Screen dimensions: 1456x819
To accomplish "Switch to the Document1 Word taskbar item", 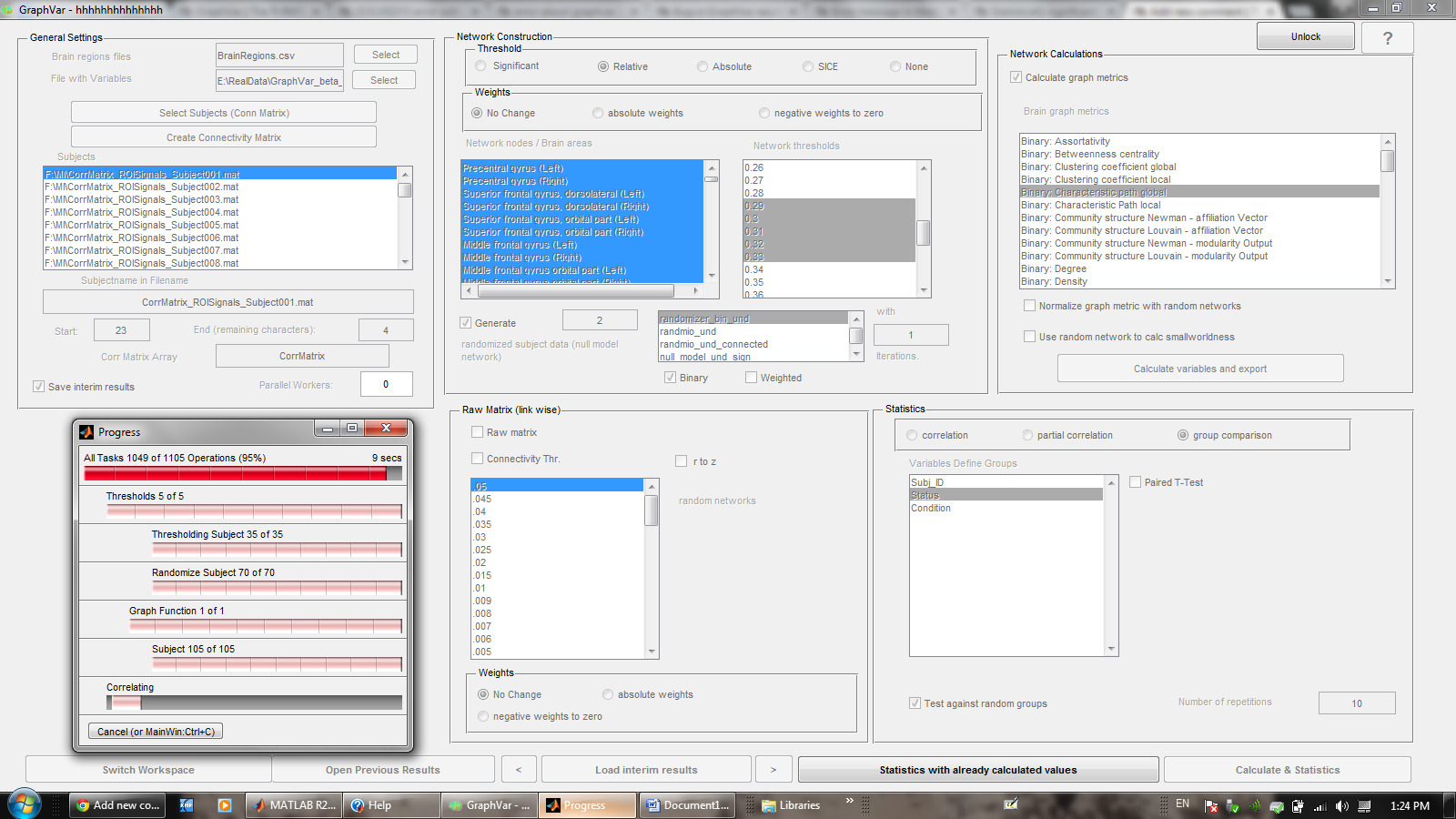I will 688,805.
